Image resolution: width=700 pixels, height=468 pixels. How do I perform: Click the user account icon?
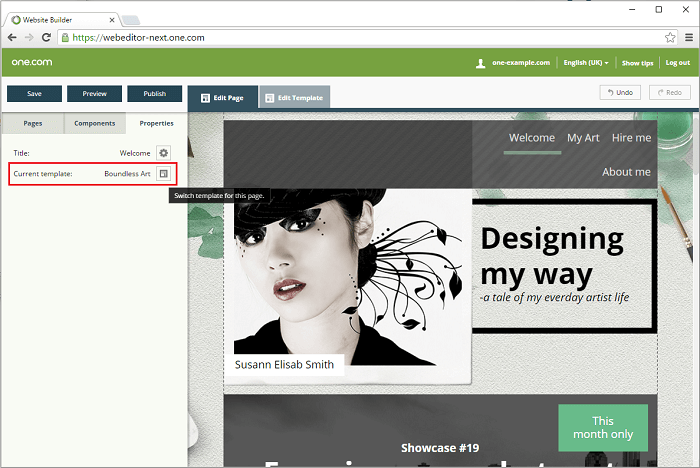(481, 63)
